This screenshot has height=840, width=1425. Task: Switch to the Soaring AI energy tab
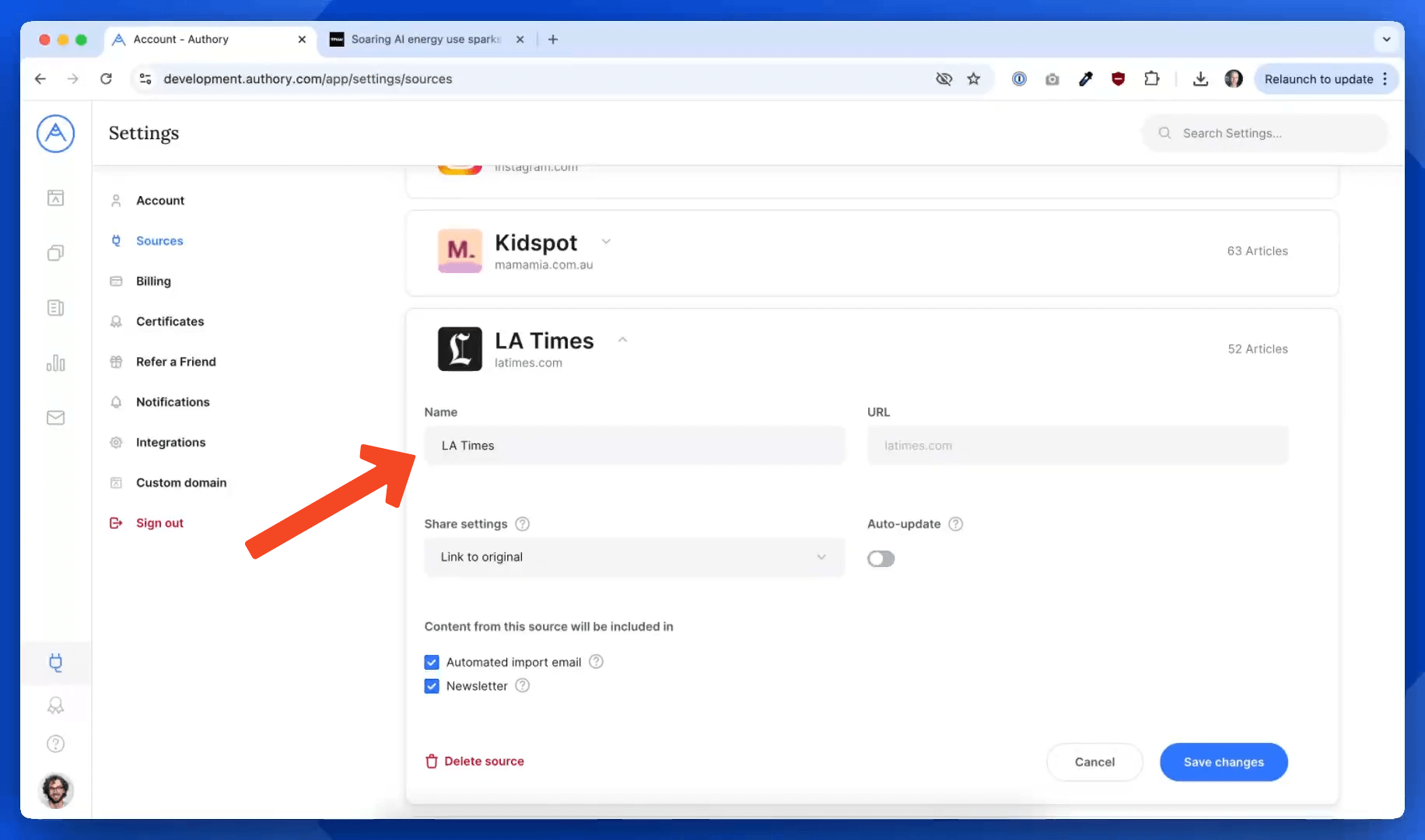(425, 39)
